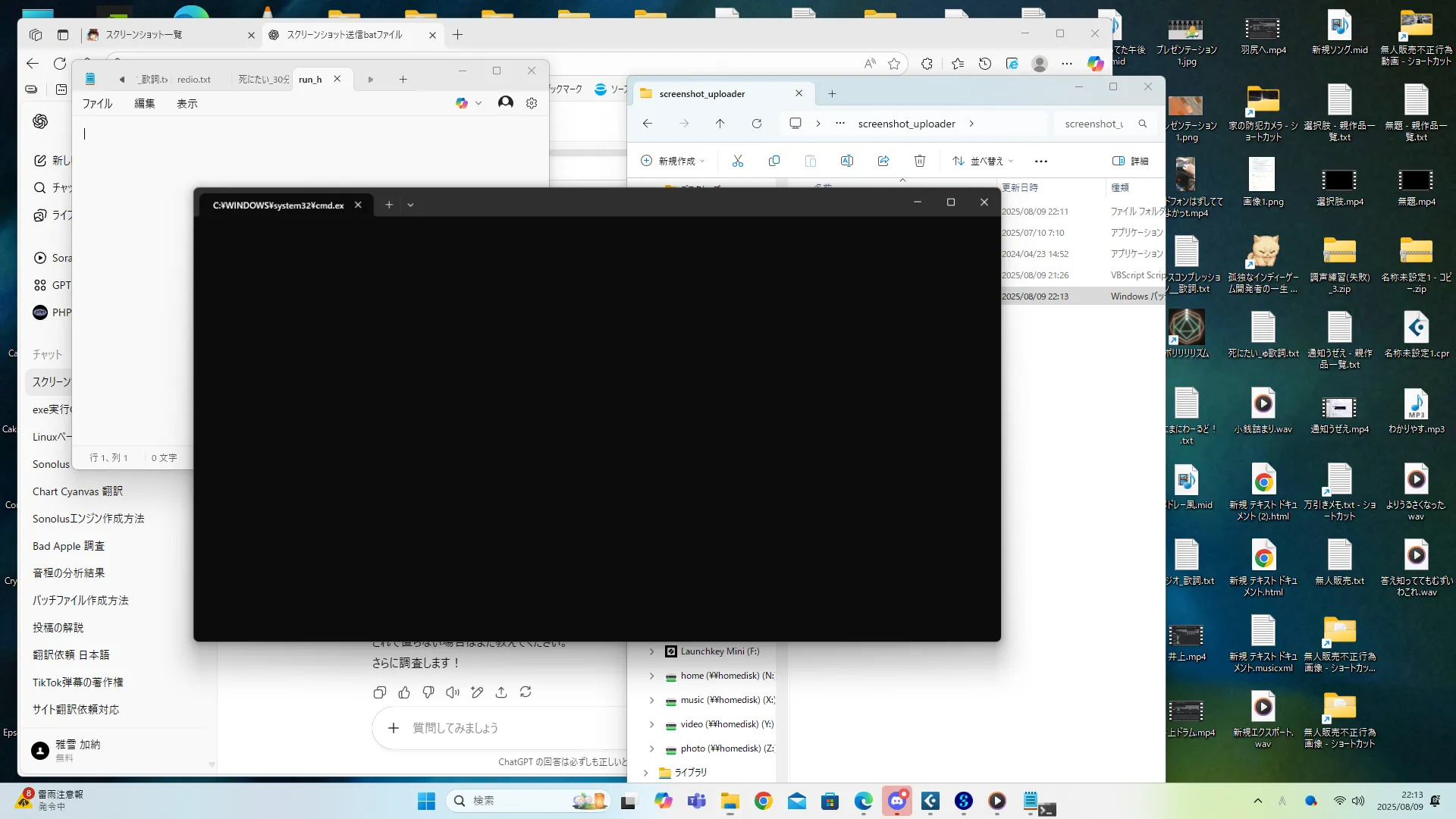Image resolution: width=1456 pixels, height=819 pixels.
Task: Open the 並べ替え sort dropdown
Action: pos(984,161)
